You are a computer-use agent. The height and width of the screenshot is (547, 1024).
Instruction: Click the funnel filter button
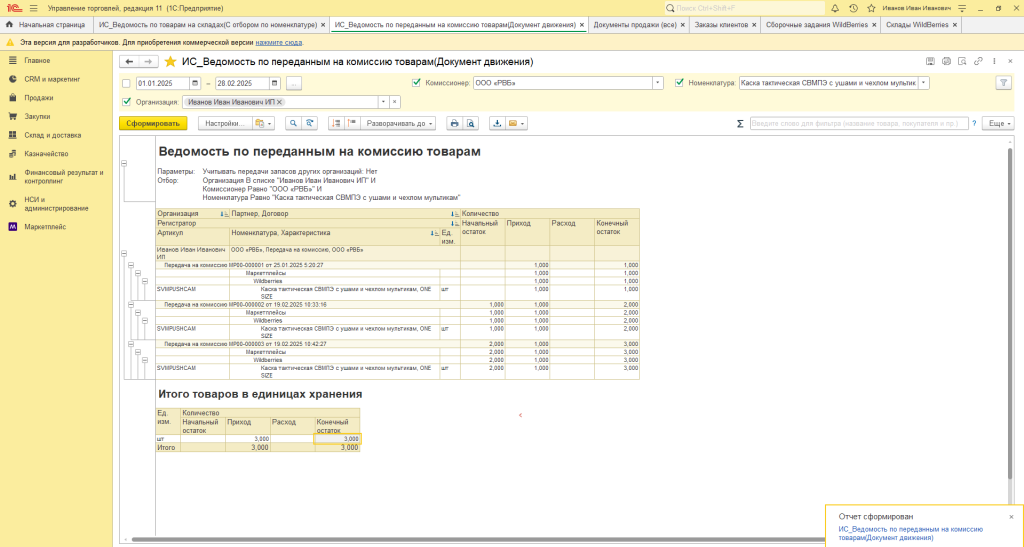pos(1003,83)
